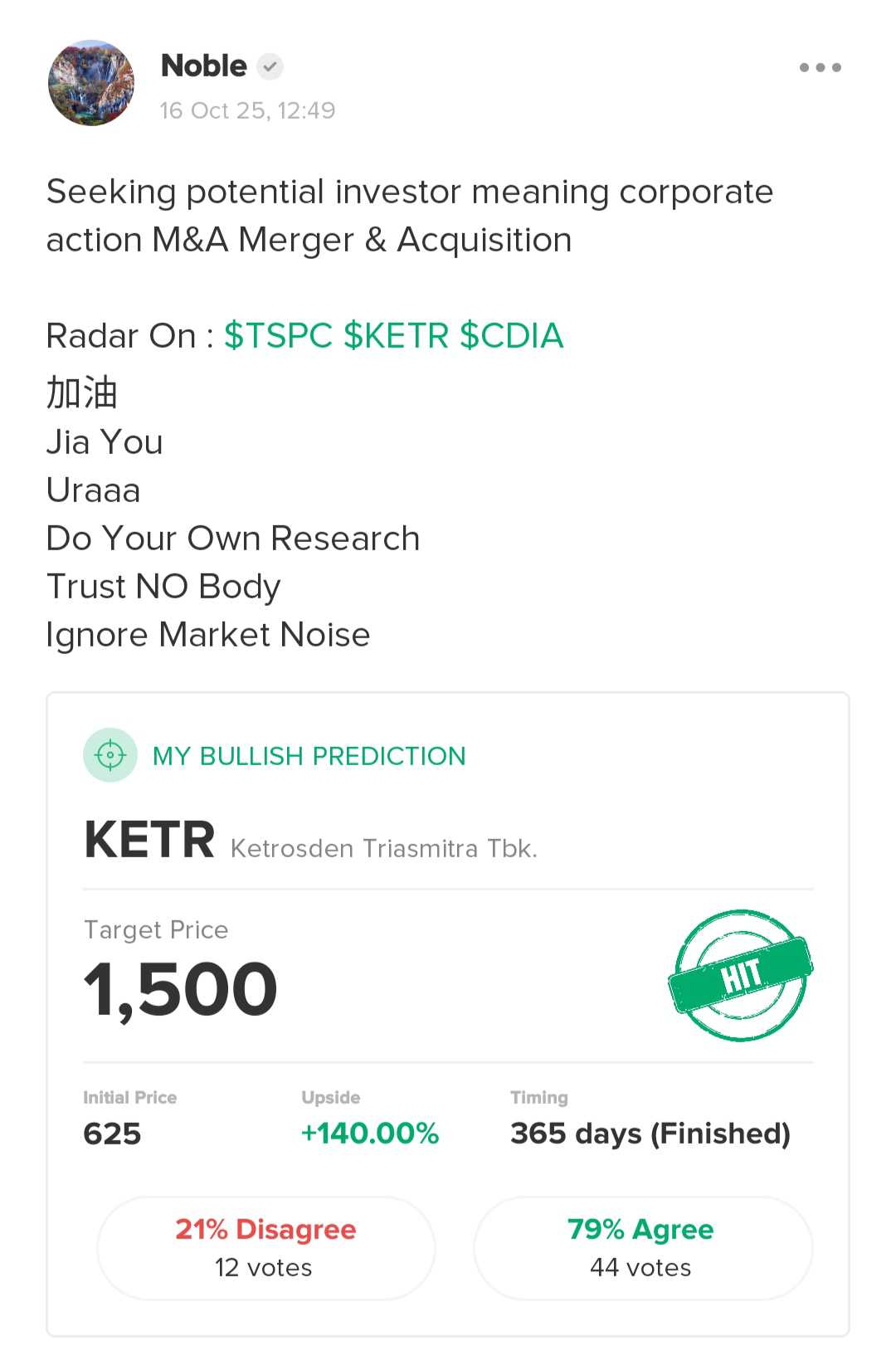Tap the bullish prediction target icon
The height and width of the screenshot is (1346, 896).
110,755
